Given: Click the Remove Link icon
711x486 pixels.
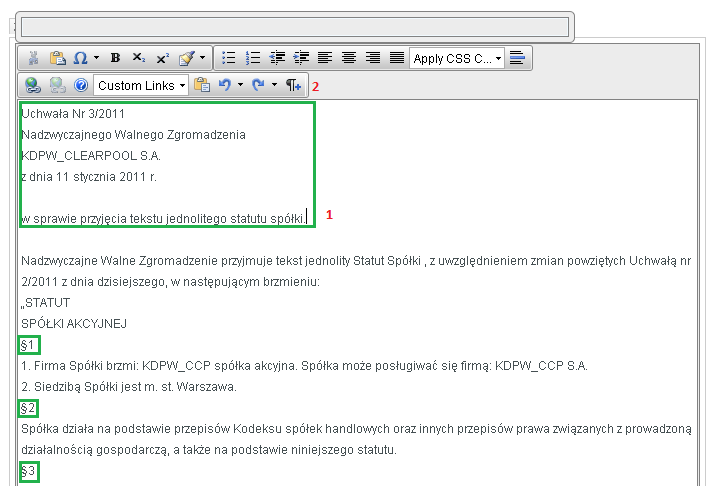Looking at the screenshot, I should pyautogui.click(x=57, y=85).
